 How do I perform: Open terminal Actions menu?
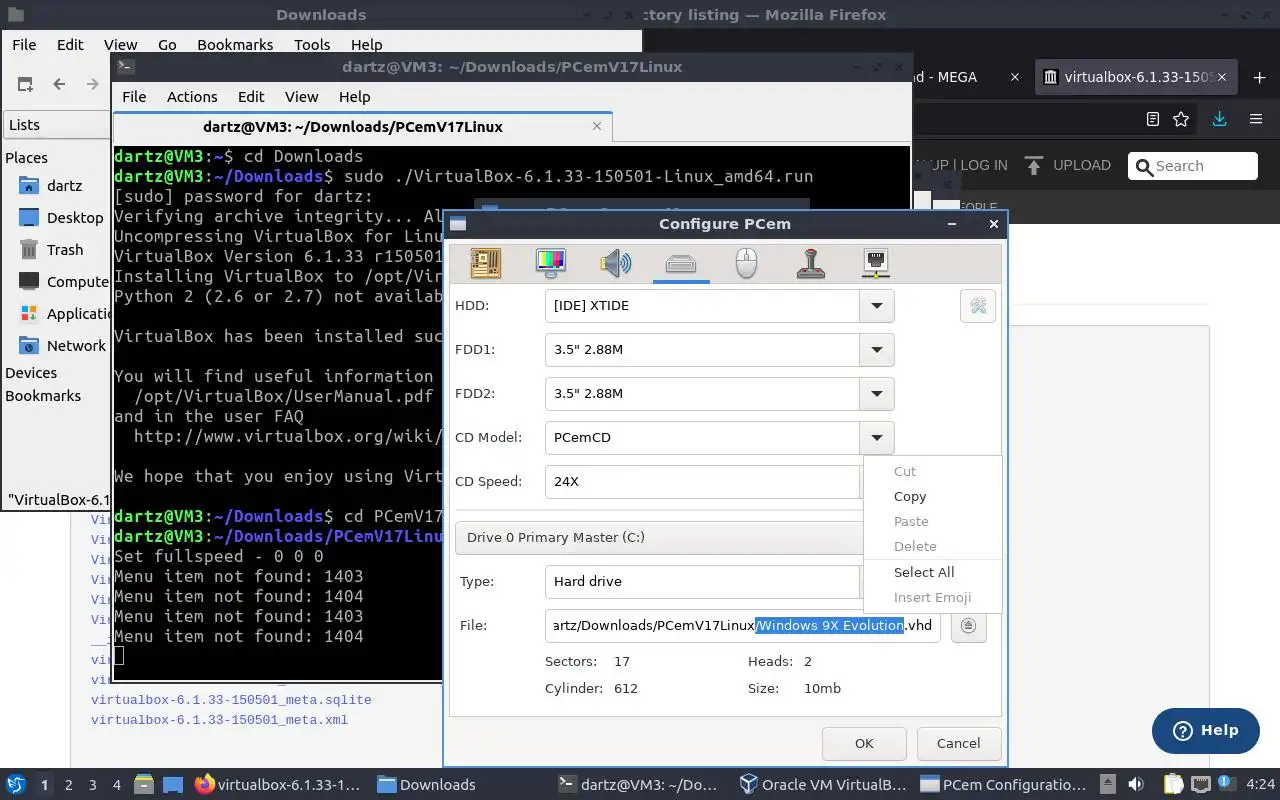pos(192,97)
